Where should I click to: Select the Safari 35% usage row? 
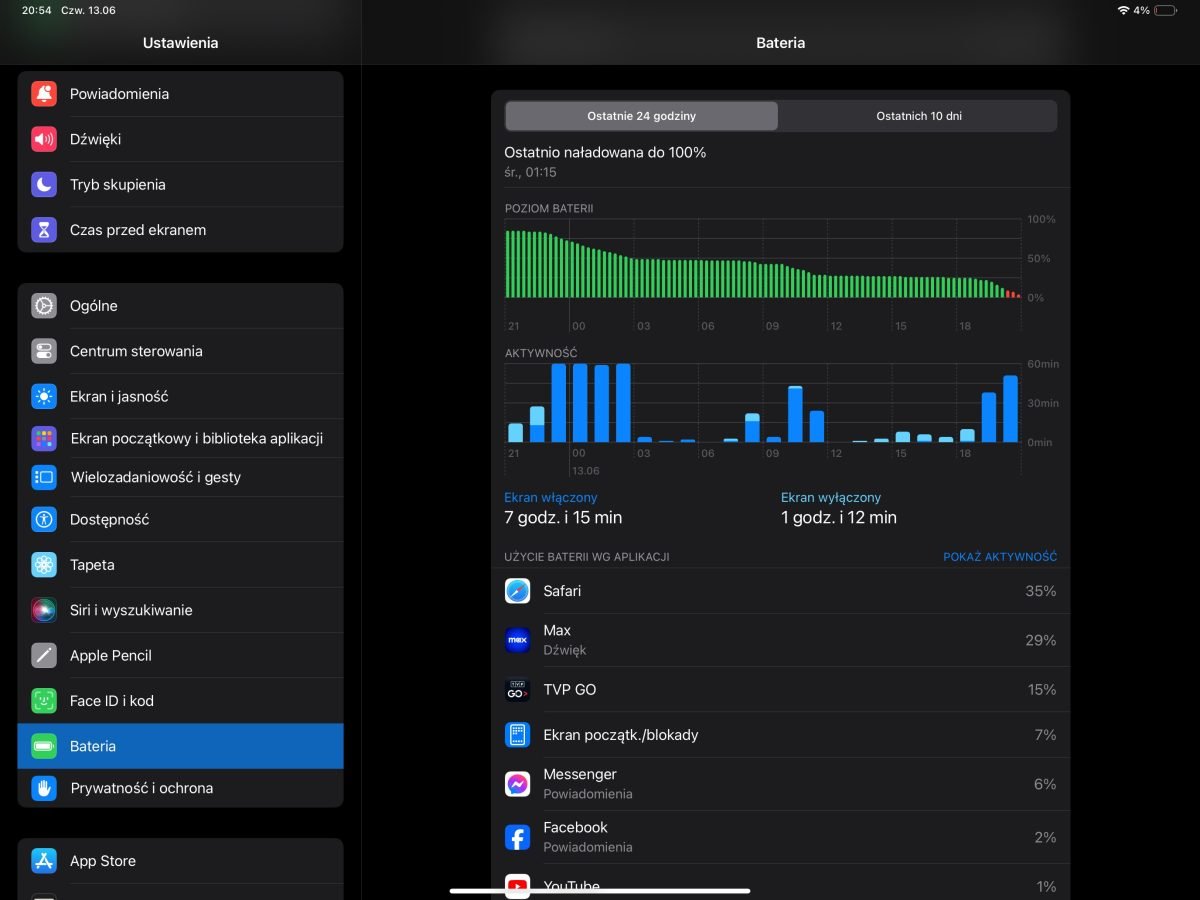[x=780, y=591]
